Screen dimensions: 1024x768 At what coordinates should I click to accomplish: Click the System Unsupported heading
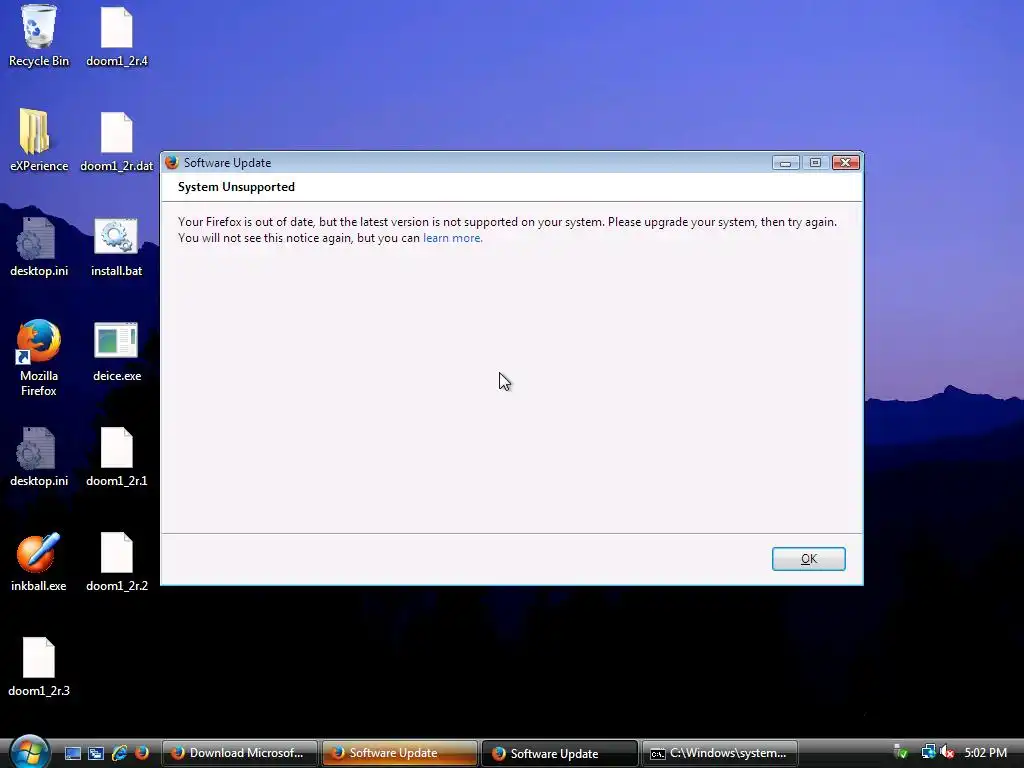(x=236, y=187)
